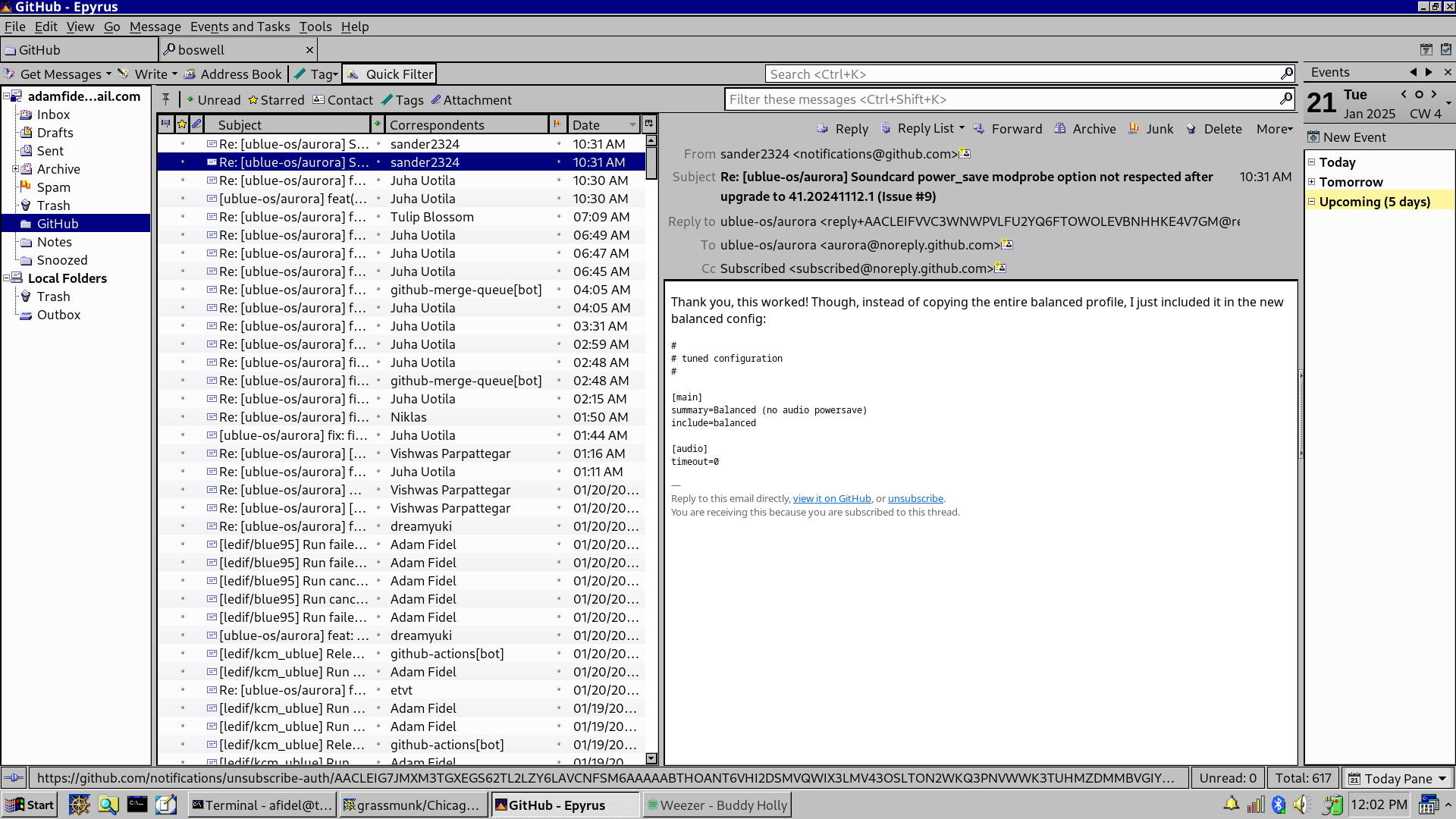1456x819 pixels.
Task: Collapse the Upcoming (5 days) section
Action: point(1311,201)
